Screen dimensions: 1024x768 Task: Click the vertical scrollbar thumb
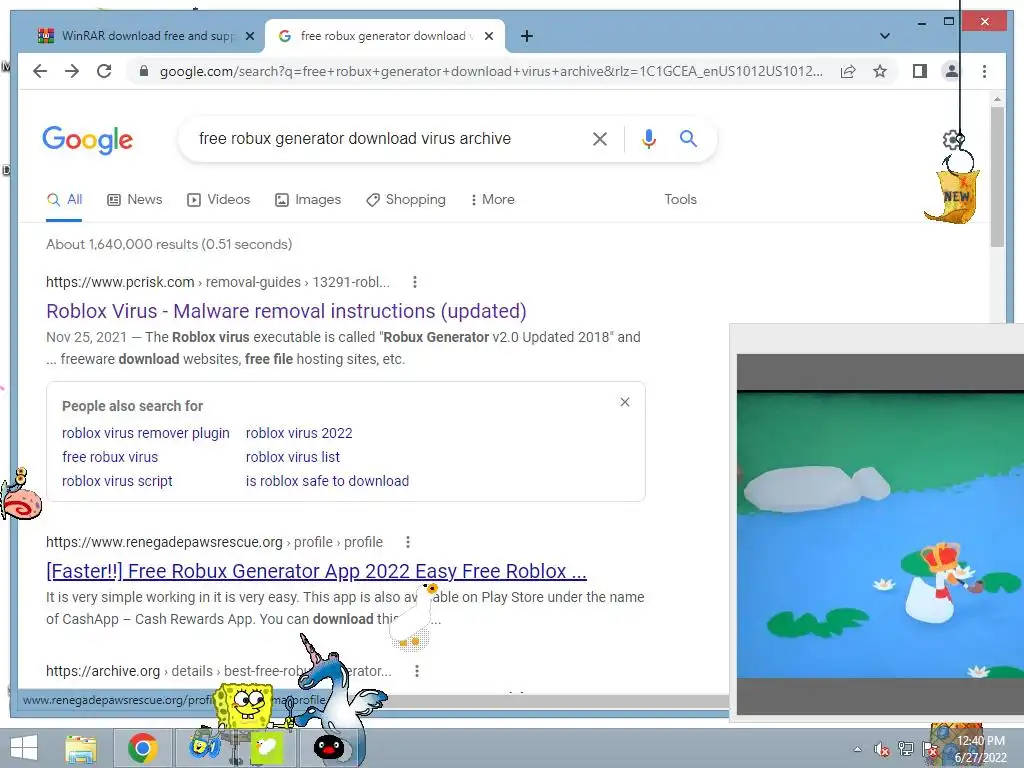click(997, 176)
